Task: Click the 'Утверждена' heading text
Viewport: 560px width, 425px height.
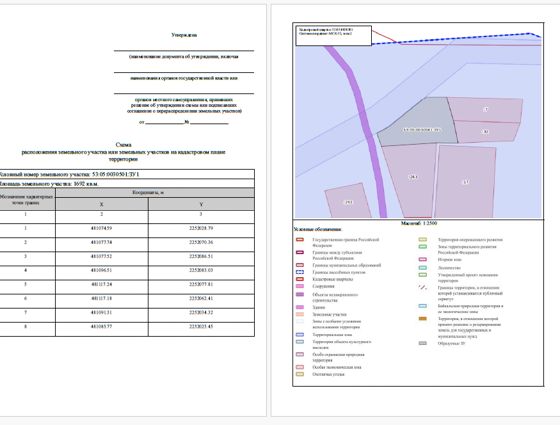Action: [x=184, y=35]
